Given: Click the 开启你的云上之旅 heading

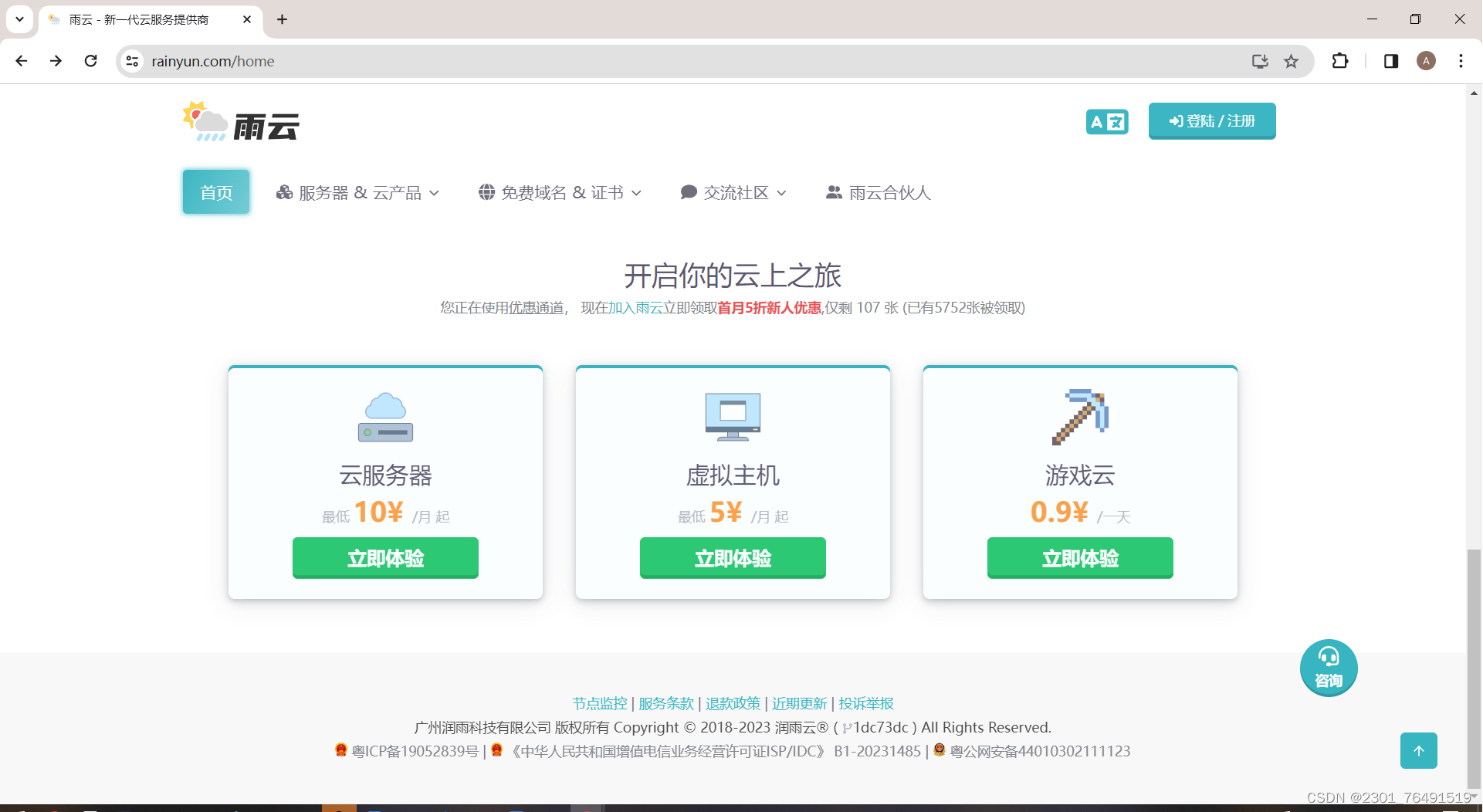Looking at the screenshot, I should pyautogui.click(x=733, y=276).
